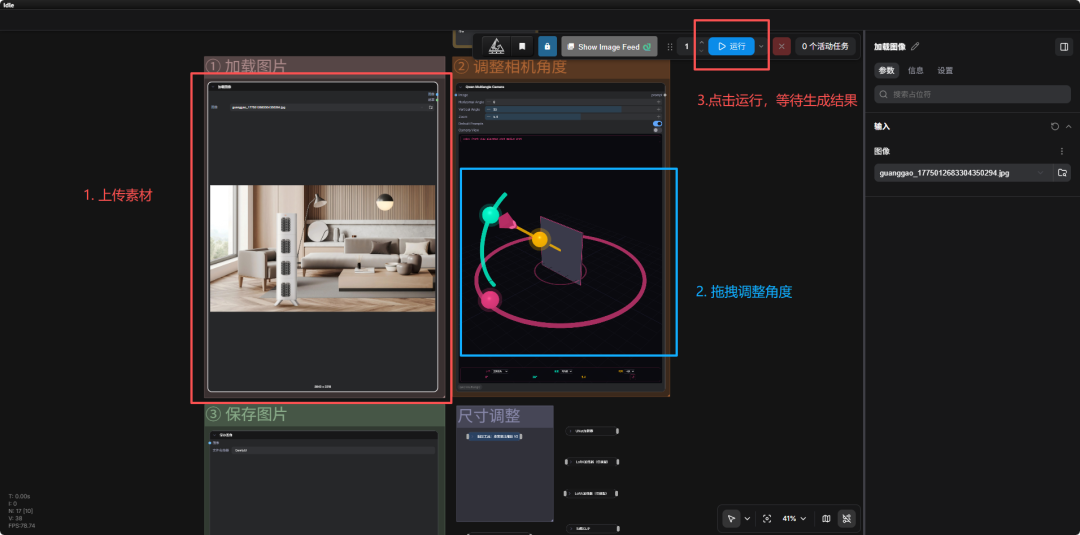Select the ③ 保存图片 group title
Screen dimensions: 1080x535
click(246, 414)
